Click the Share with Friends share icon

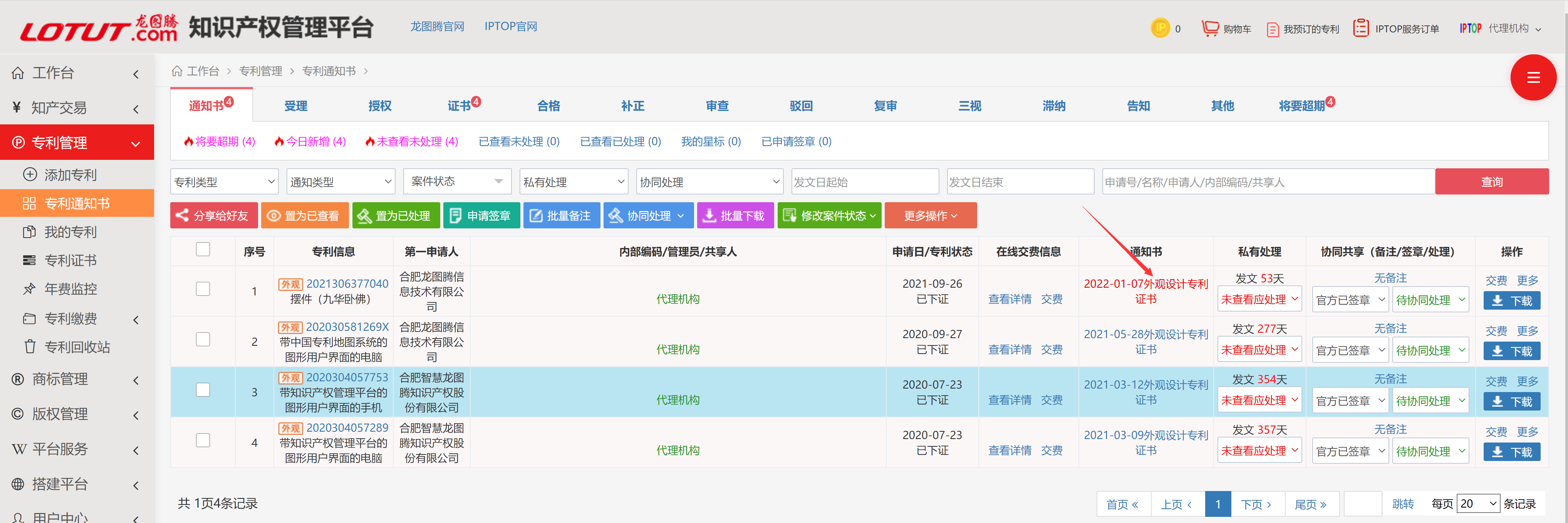coord(181,216)
